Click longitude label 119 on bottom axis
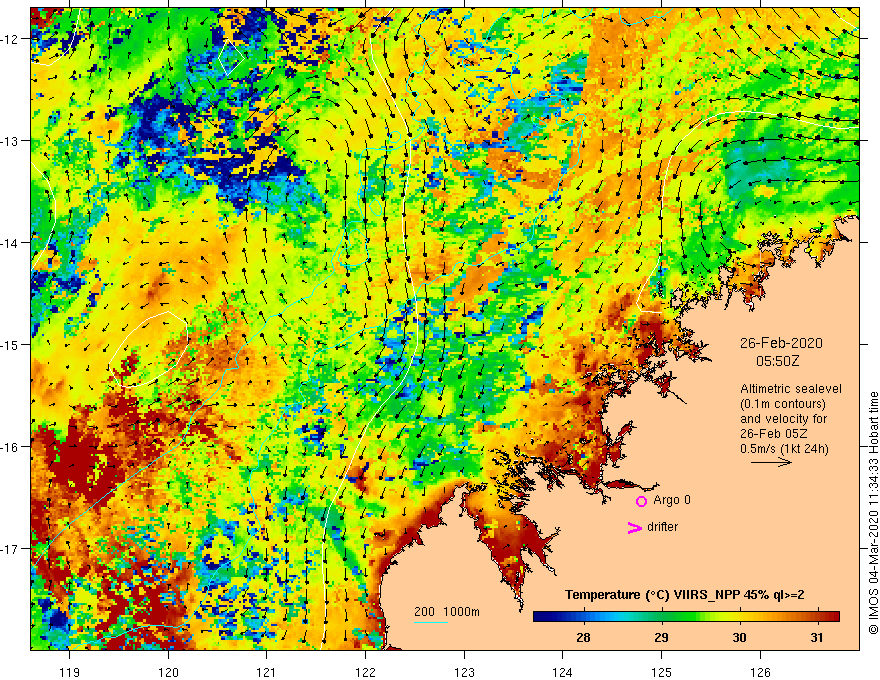880x680 pixels. (70, 672)
